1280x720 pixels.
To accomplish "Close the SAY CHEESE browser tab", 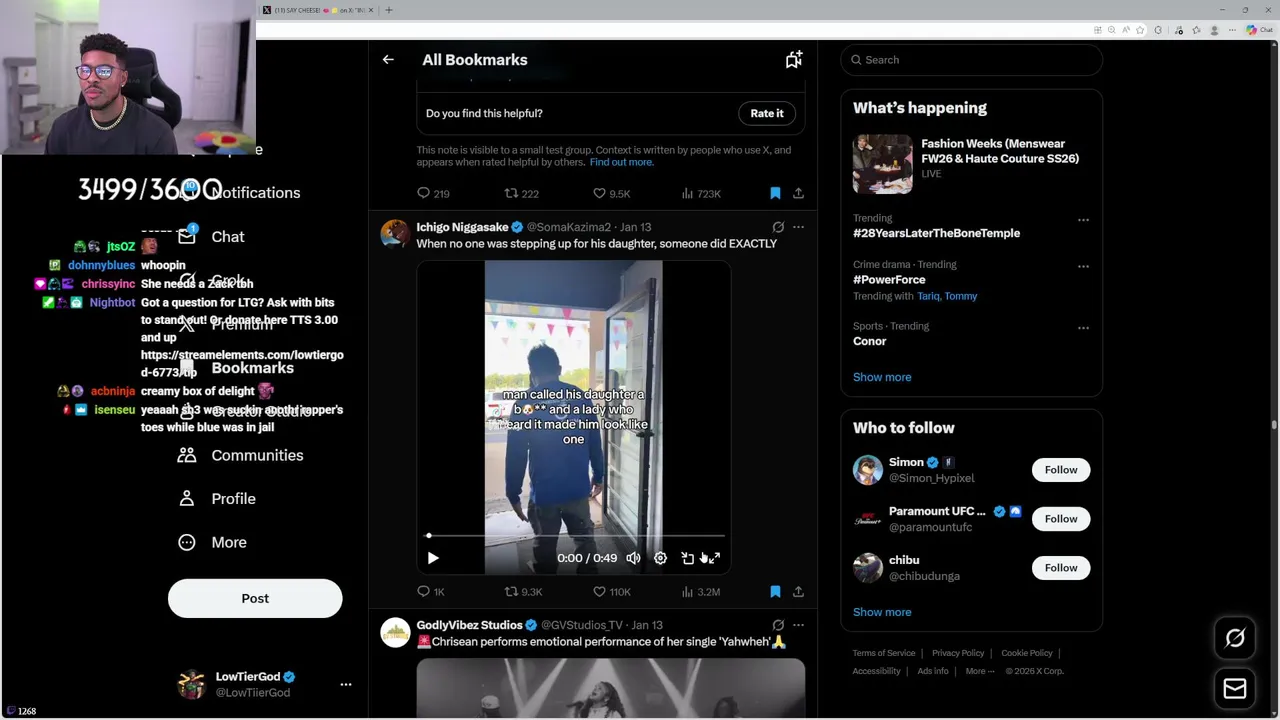I will click(371, 10).
